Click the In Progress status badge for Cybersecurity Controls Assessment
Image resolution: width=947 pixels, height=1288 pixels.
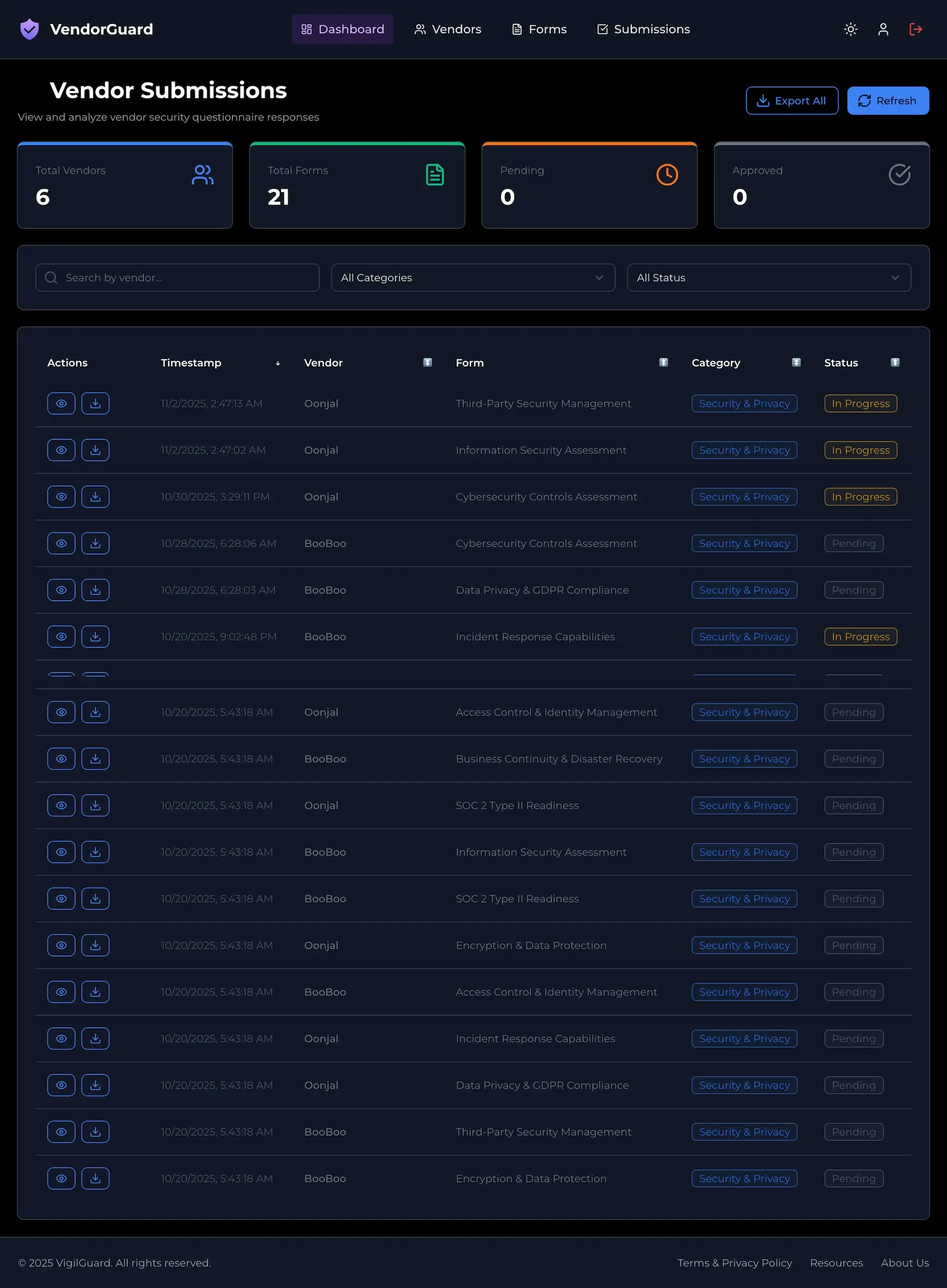click(x=860, y=496)
